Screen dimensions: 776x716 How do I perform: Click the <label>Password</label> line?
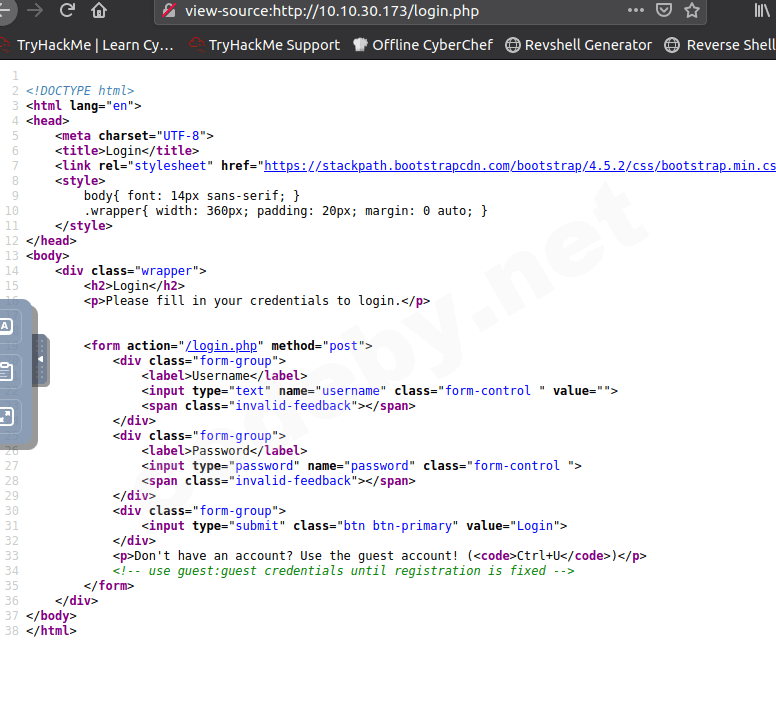(224, 451)
